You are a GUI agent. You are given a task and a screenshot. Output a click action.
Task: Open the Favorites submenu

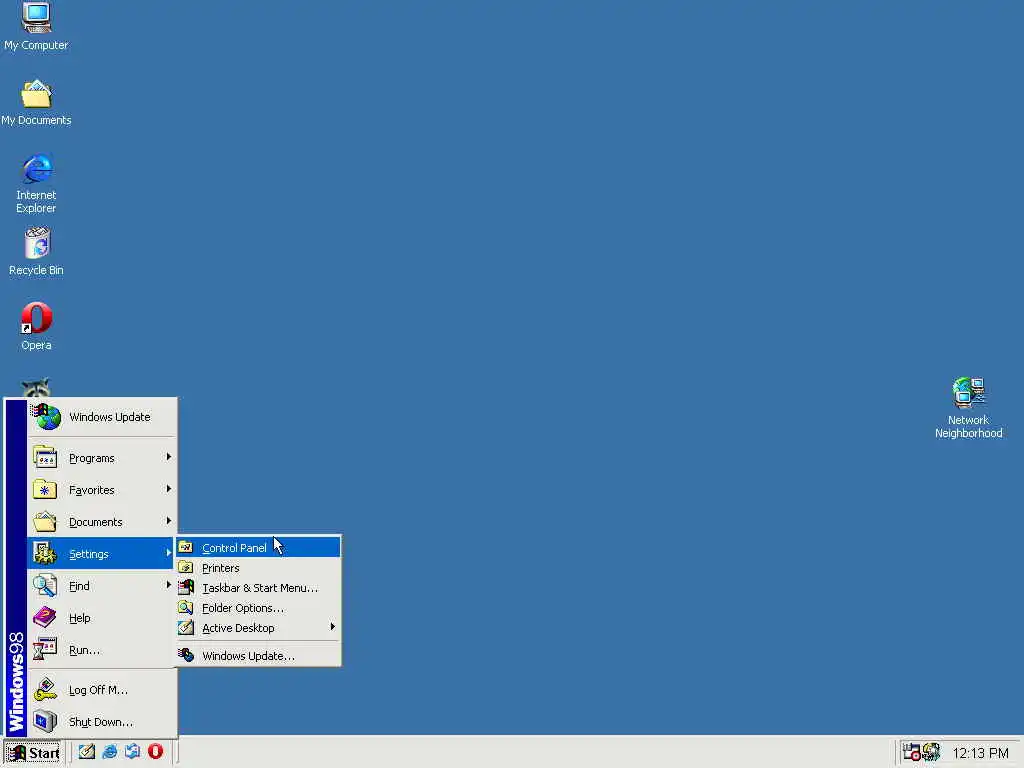[102, 490]
